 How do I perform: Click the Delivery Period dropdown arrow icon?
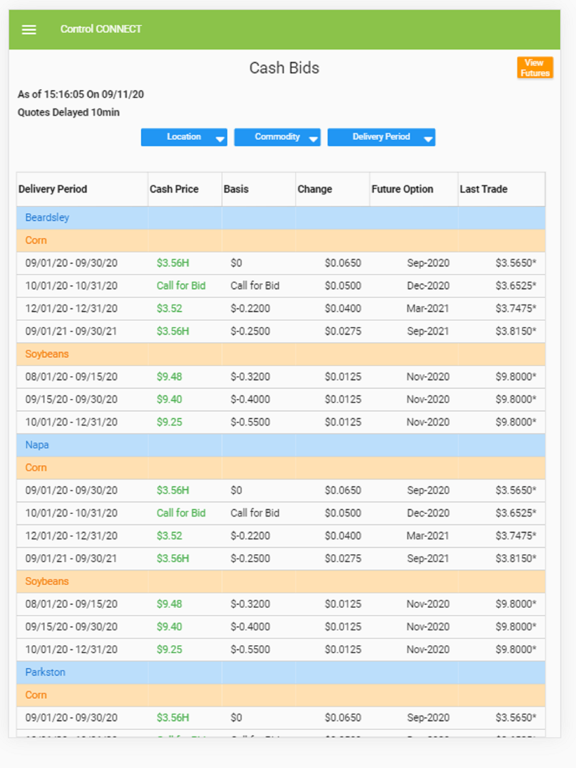(428, 139)
